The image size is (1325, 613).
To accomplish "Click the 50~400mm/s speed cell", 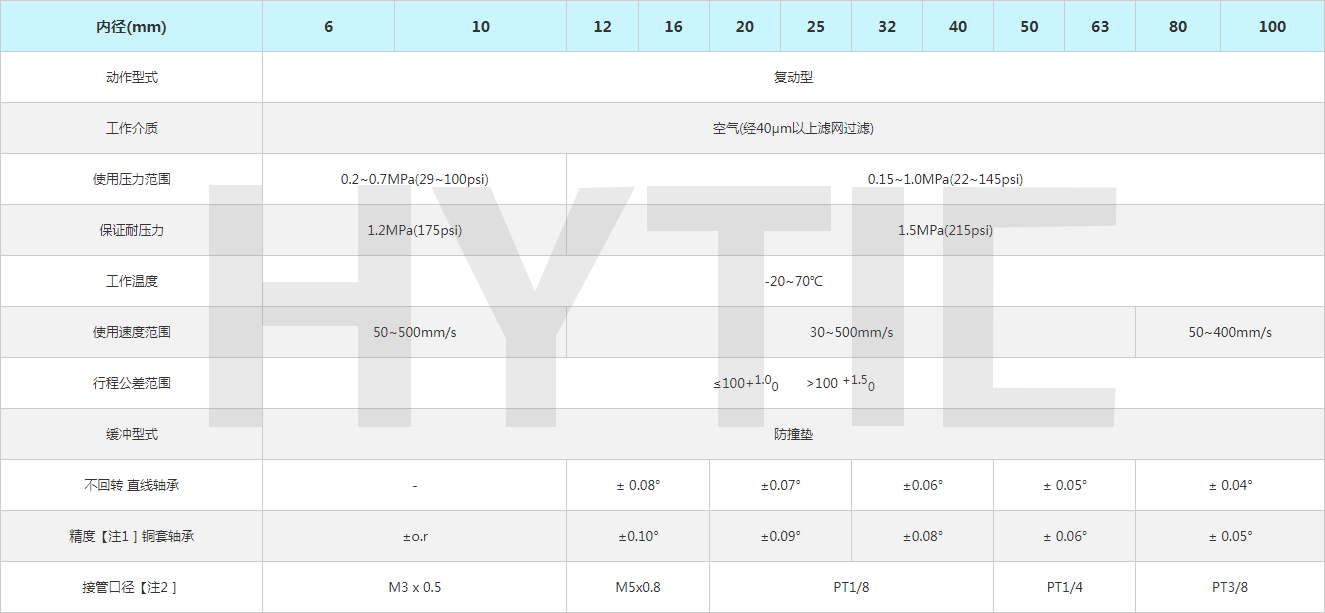I will click(x=1230, y=332).
